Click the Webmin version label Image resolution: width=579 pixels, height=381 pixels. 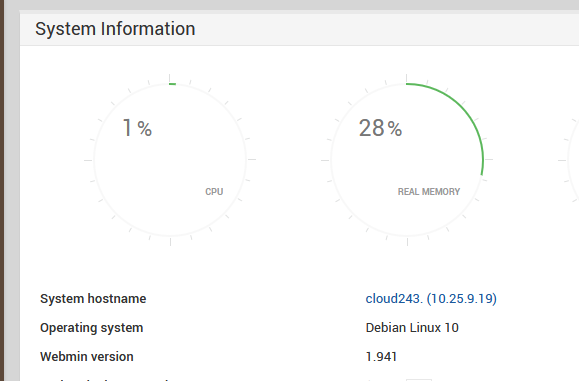(x=87, y=357)
